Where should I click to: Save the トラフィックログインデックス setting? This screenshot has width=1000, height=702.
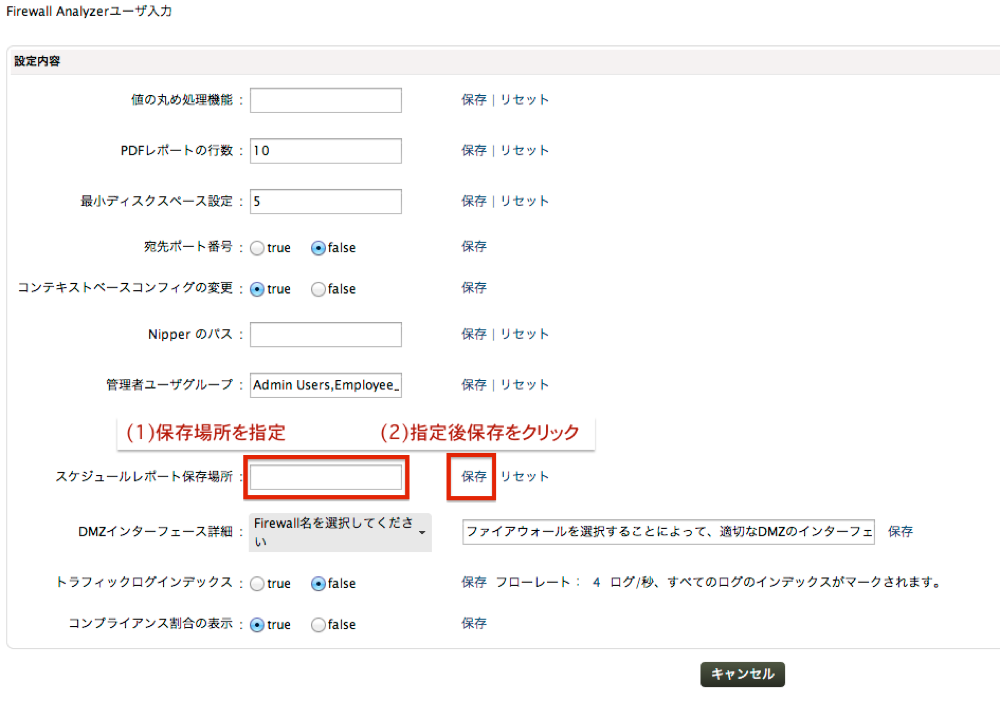click(x=474, y=581)
